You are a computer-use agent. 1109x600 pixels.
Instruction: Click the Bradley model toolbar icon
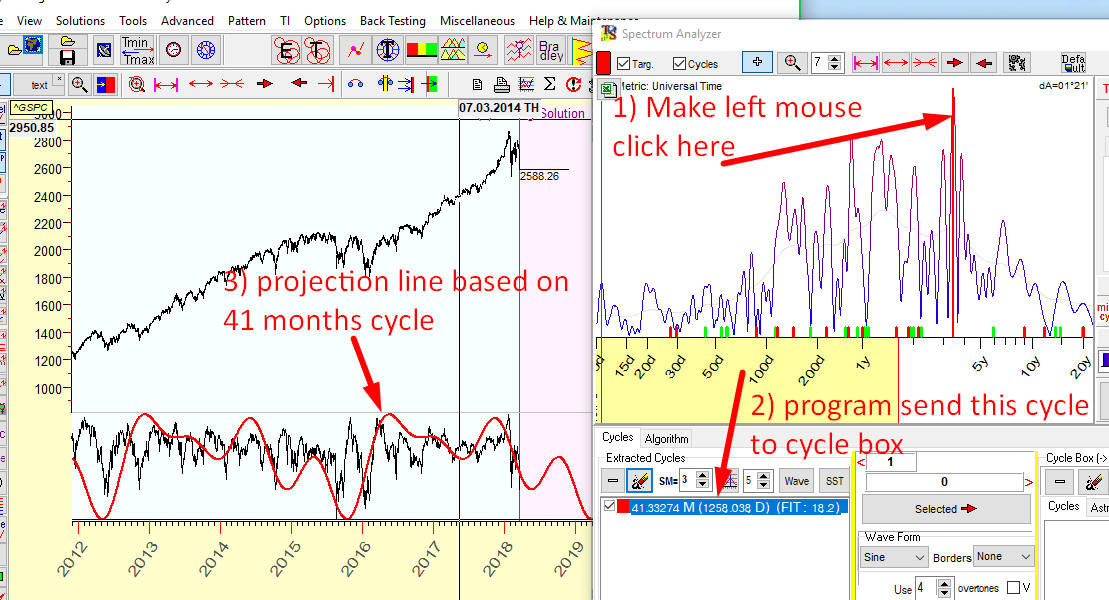[550, 48]
